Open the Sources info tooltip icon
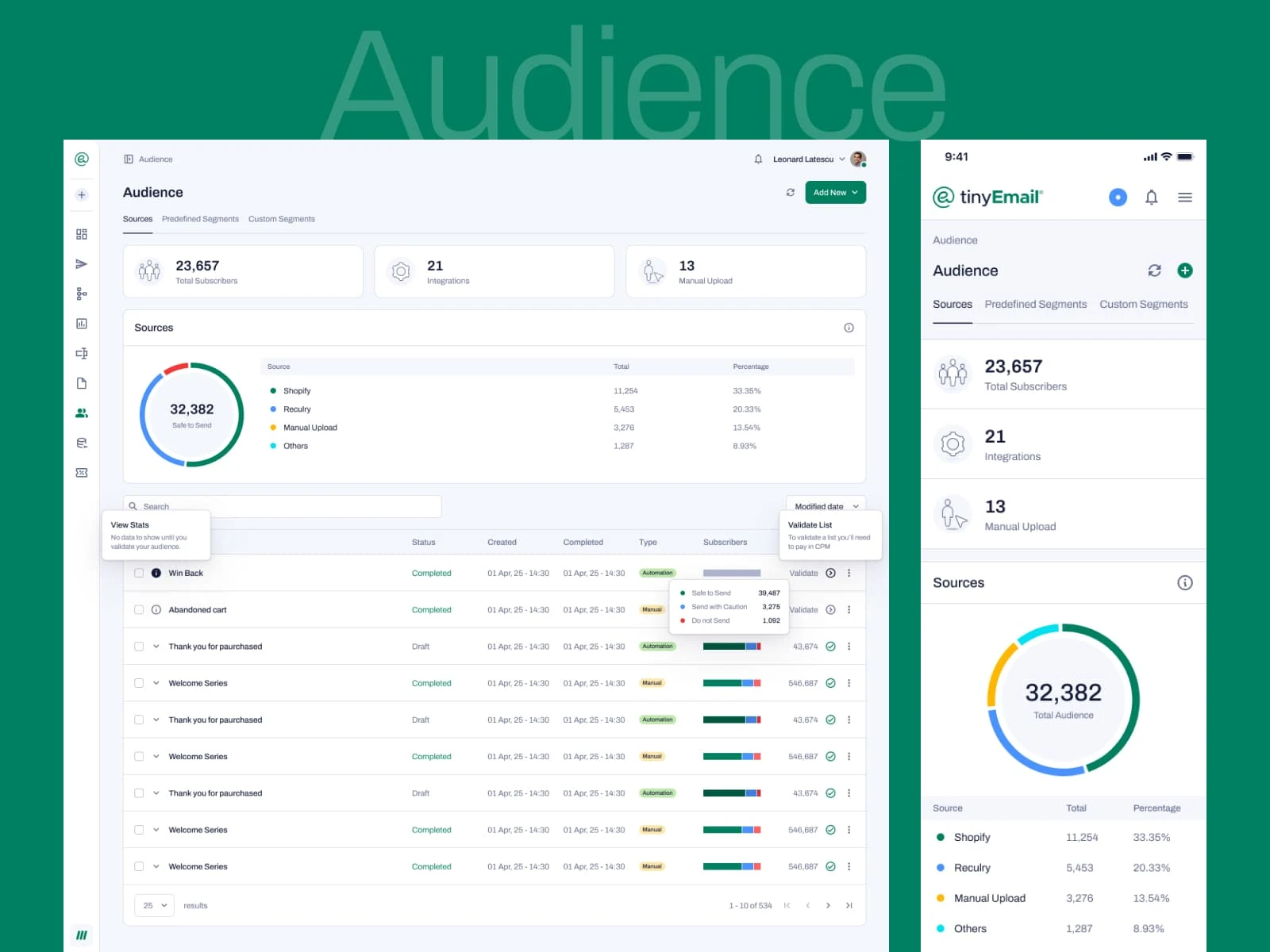 (849, 328)
